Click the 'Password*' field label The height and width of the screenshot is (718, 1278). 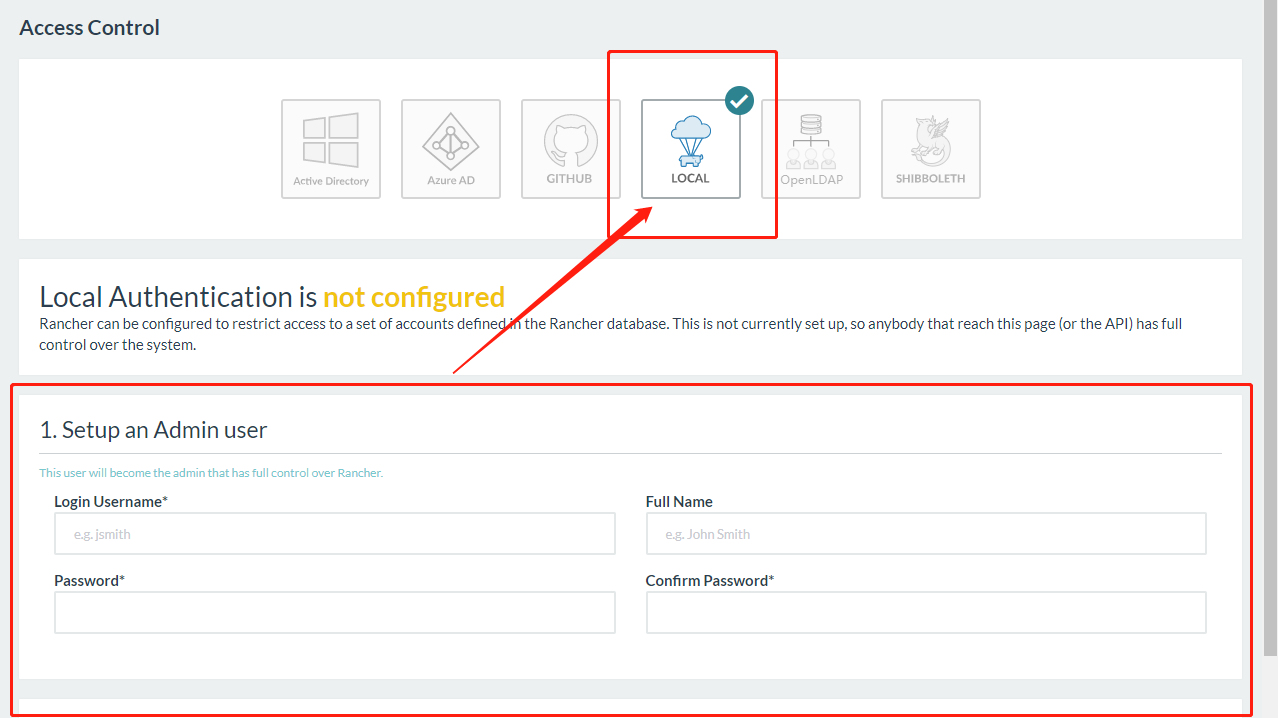click(89, 581)
